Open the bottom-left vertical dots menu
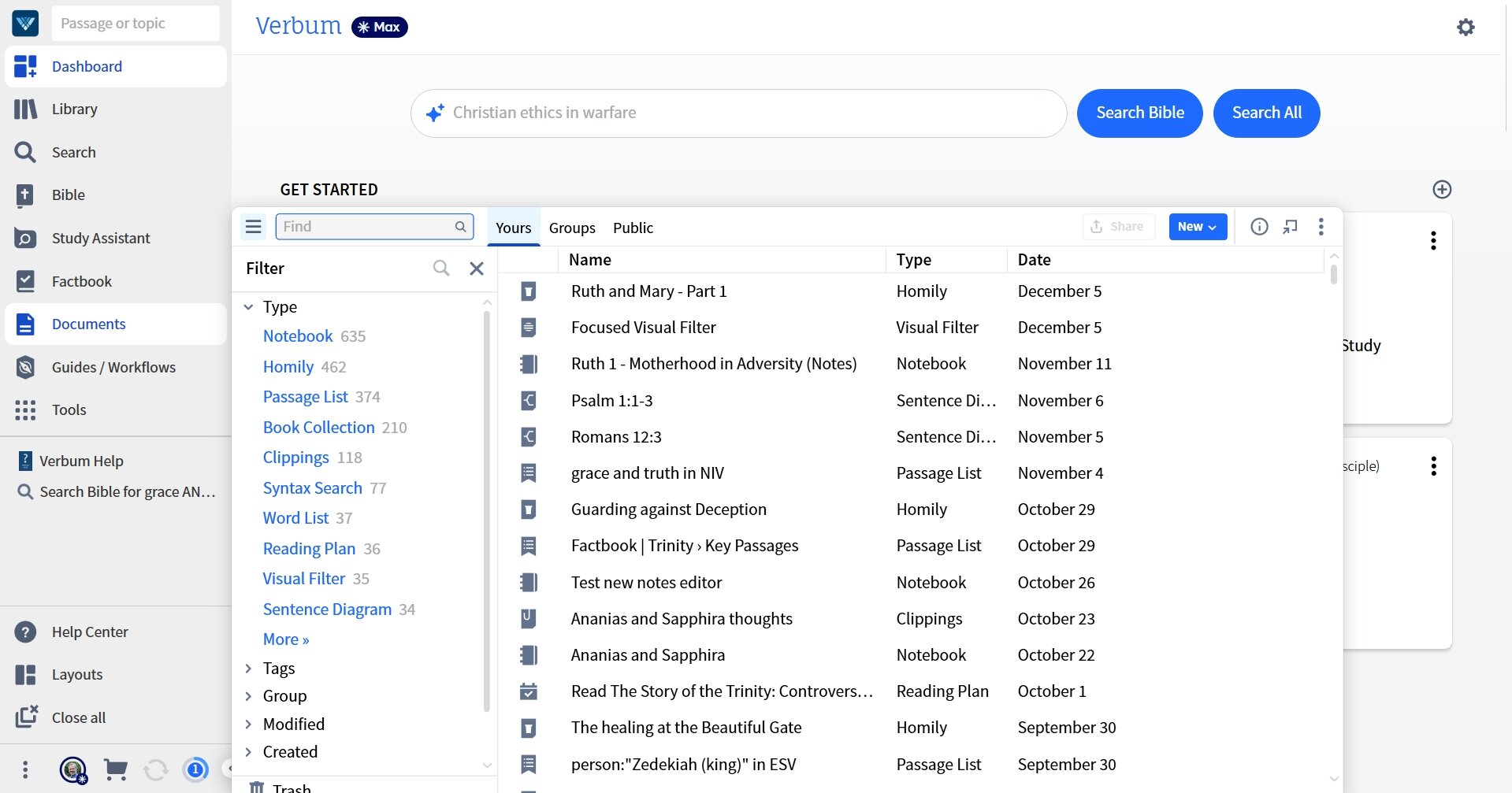 (25, 769)
